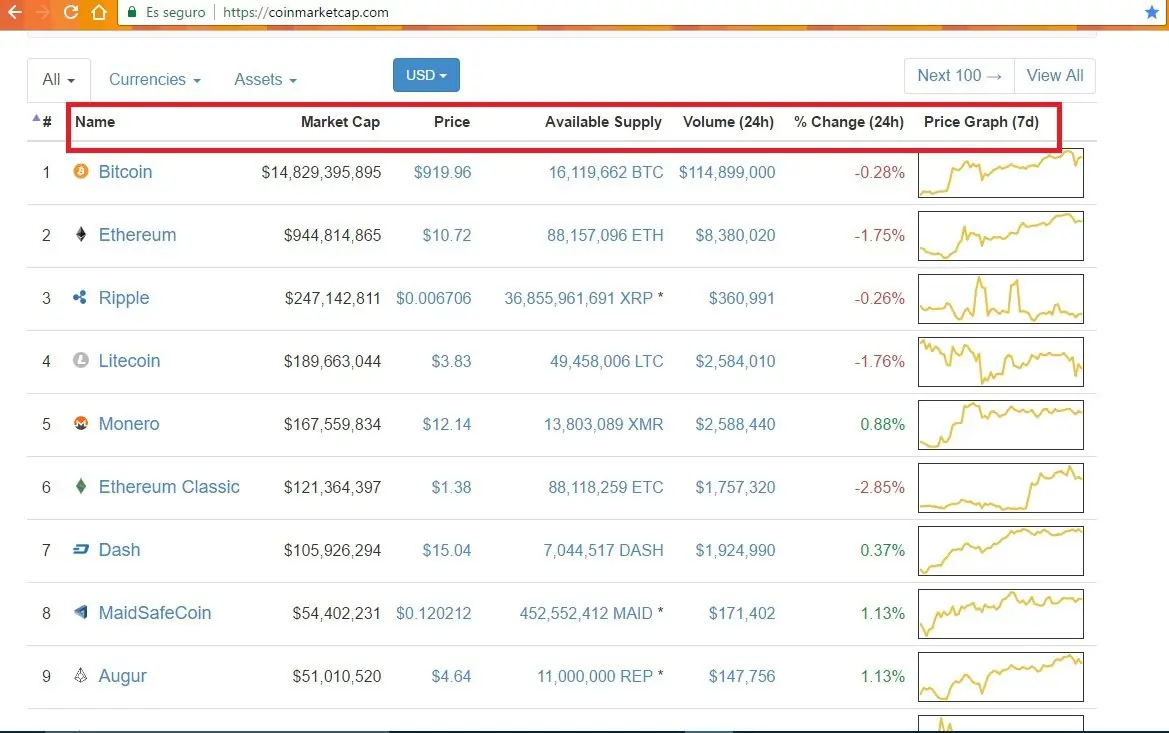Open Augur 7d price graph

(x=1001, y=677)
